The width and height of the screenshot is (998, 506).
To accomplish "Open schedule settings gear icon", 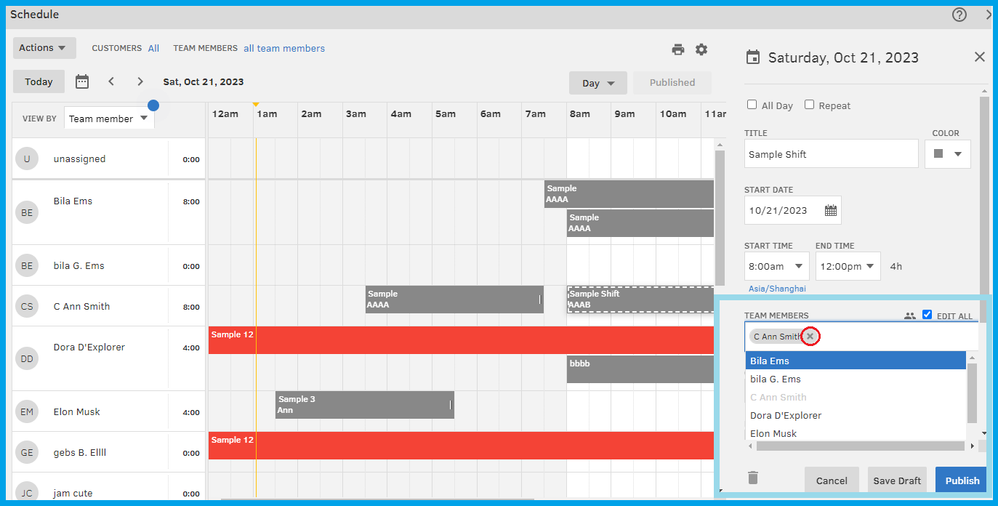I will (701, 49).
